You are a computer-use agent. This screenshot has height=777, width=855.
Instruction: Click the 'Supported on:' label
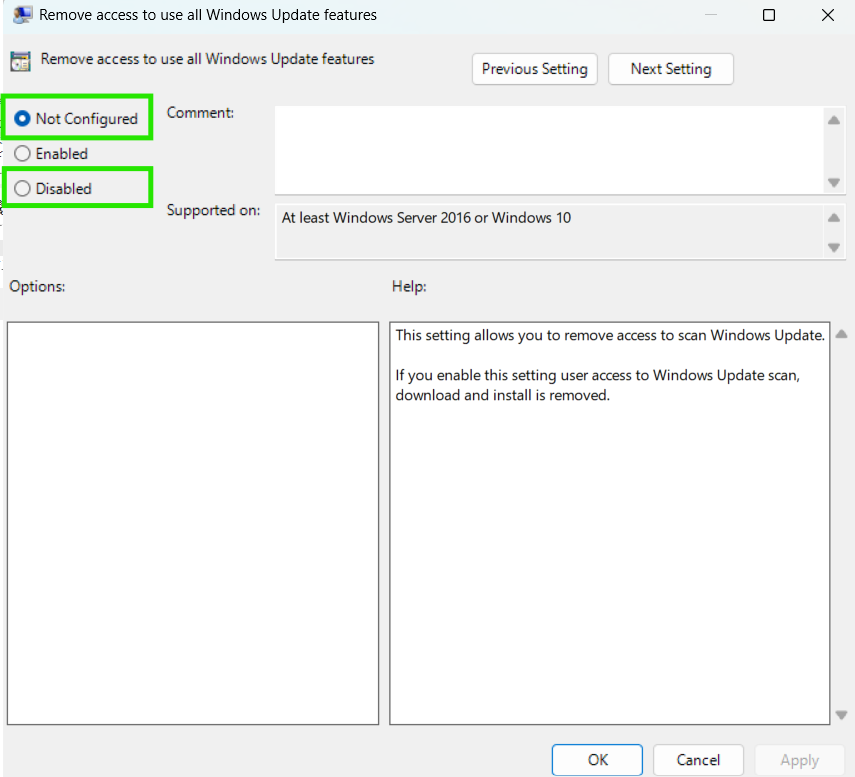(213, 210)
